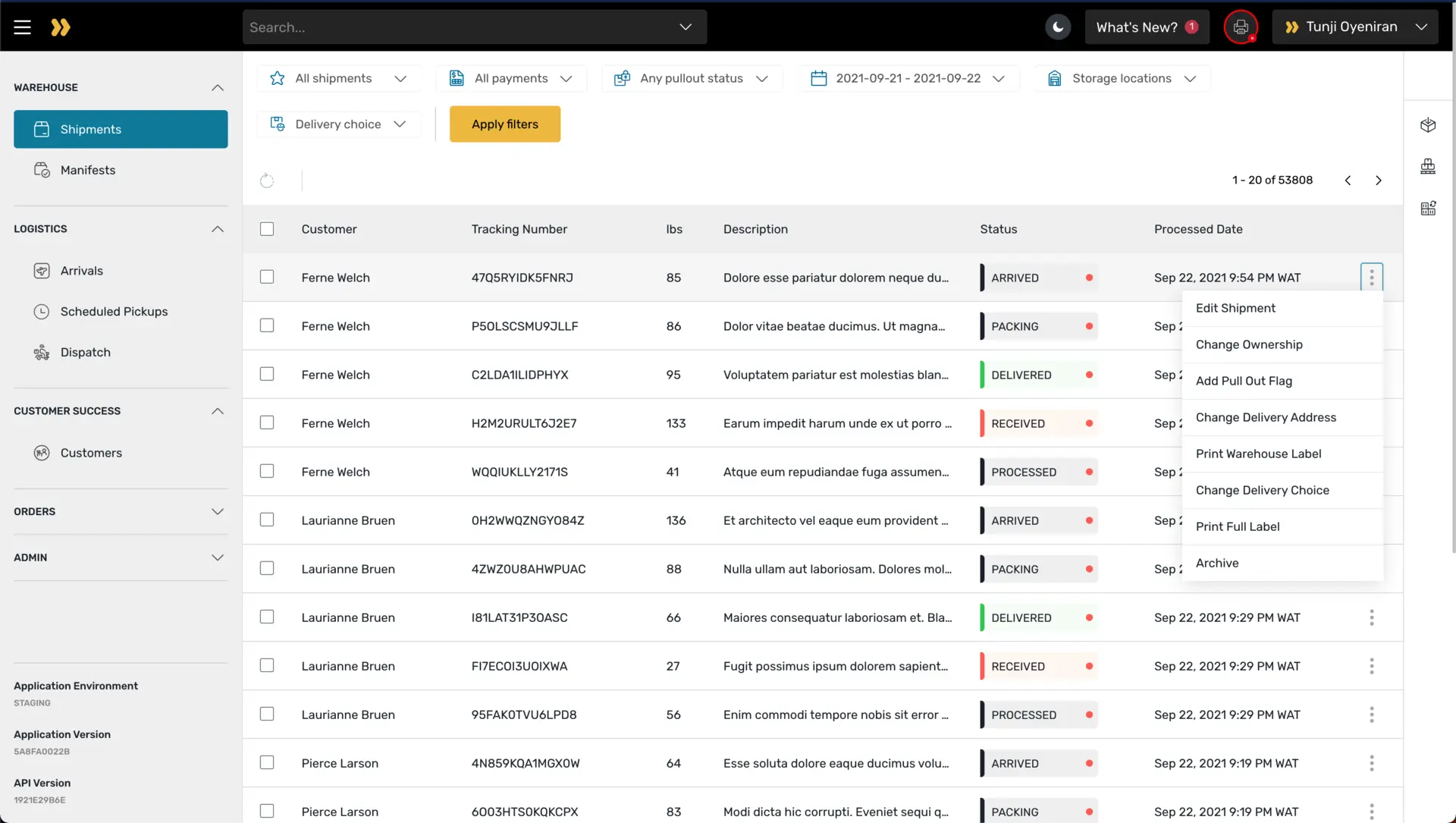1456x823 pixels.
Task: Choose Add Pull Out Flag
Action: (1282, 381)
